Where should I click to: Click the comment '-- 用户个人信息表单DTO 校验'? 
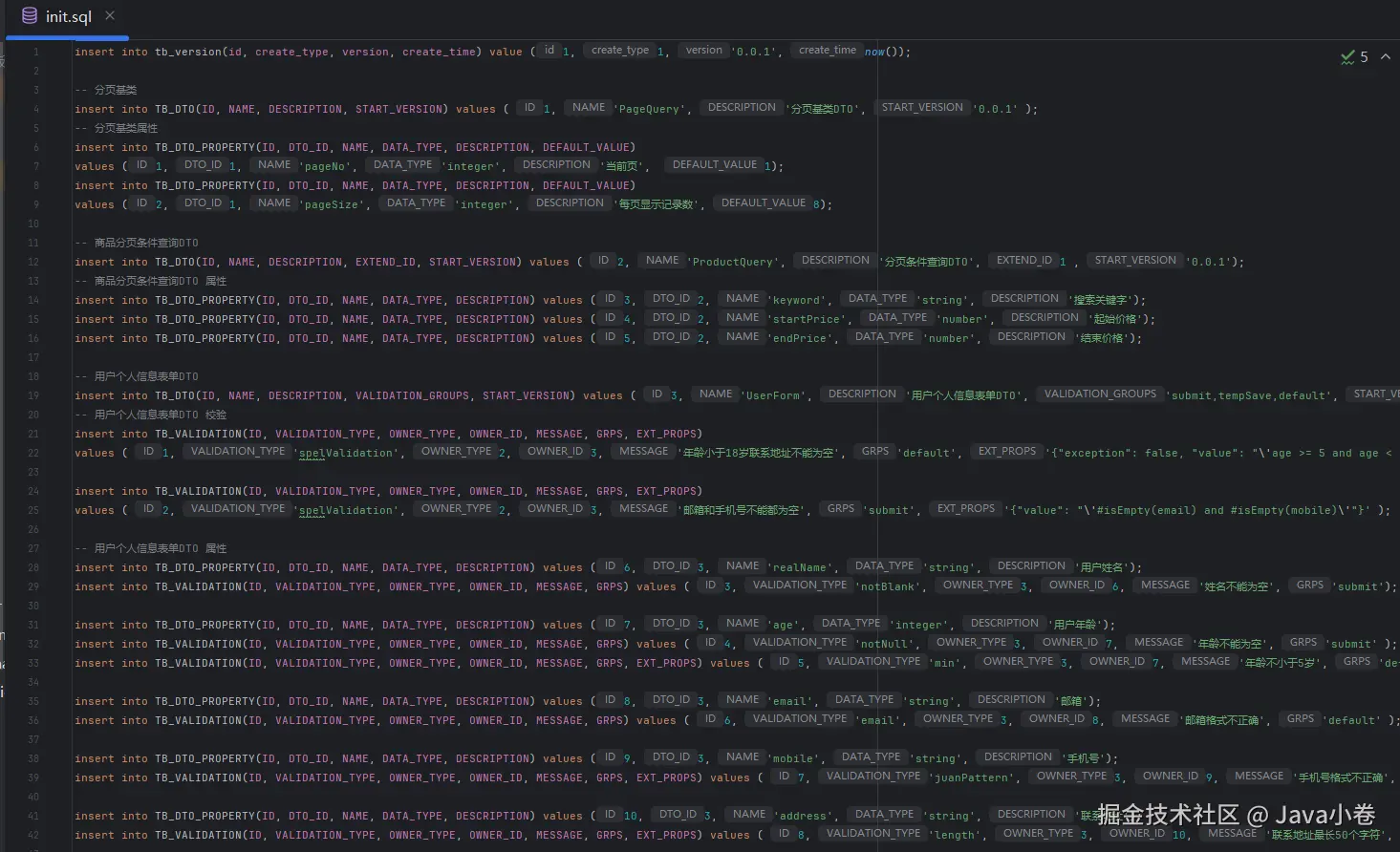tap(150, 415)
